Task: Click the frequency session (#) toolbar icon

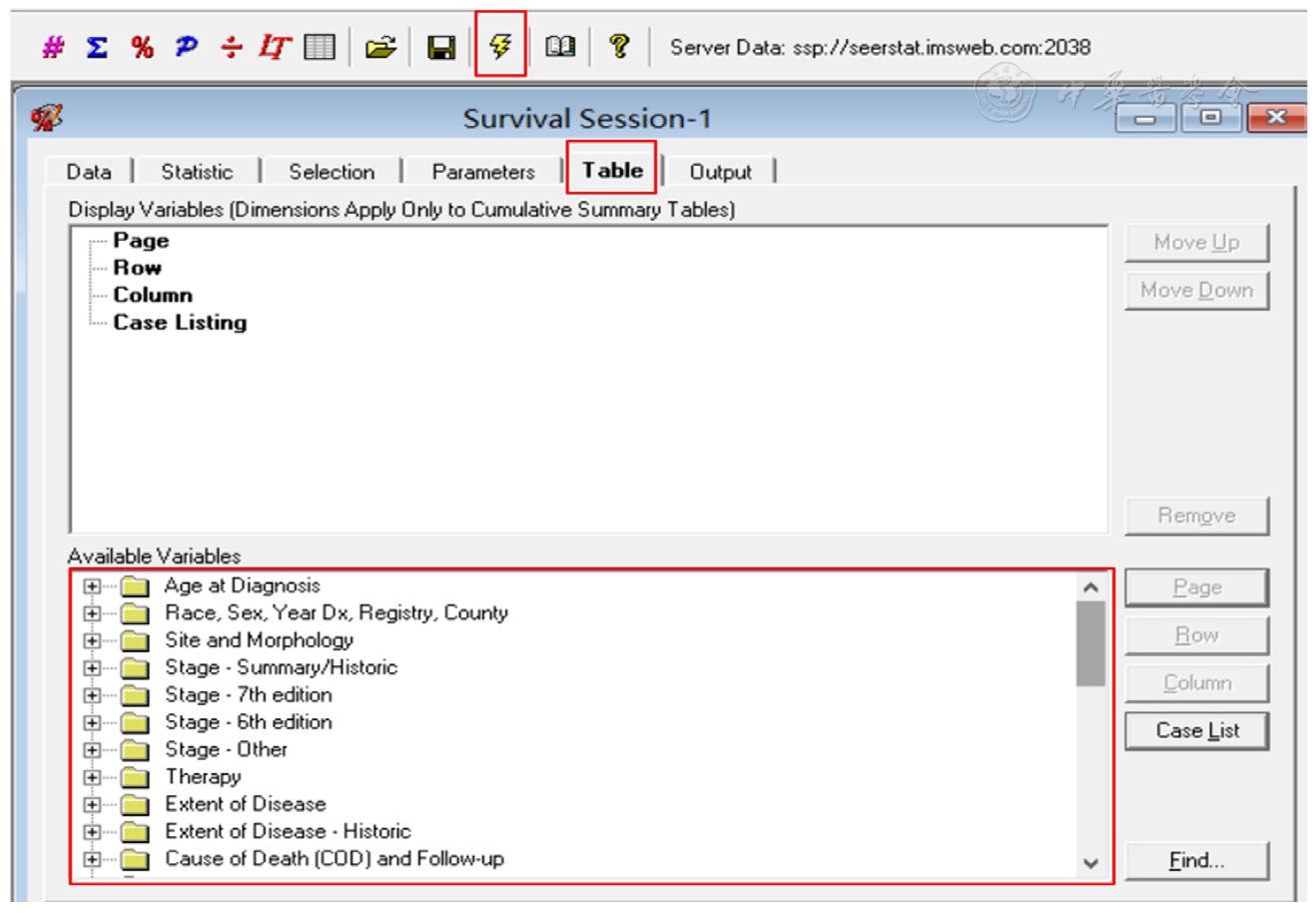Action: [x=53, y=47]
